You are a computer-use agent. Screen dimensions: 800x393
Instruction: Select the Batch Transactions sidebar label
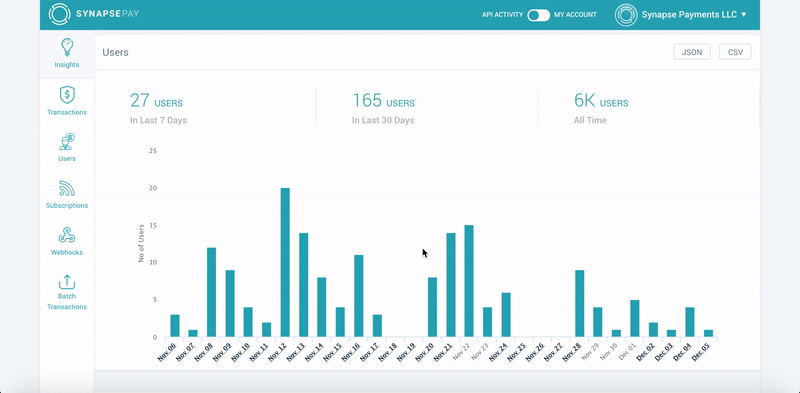pos(67,302)
